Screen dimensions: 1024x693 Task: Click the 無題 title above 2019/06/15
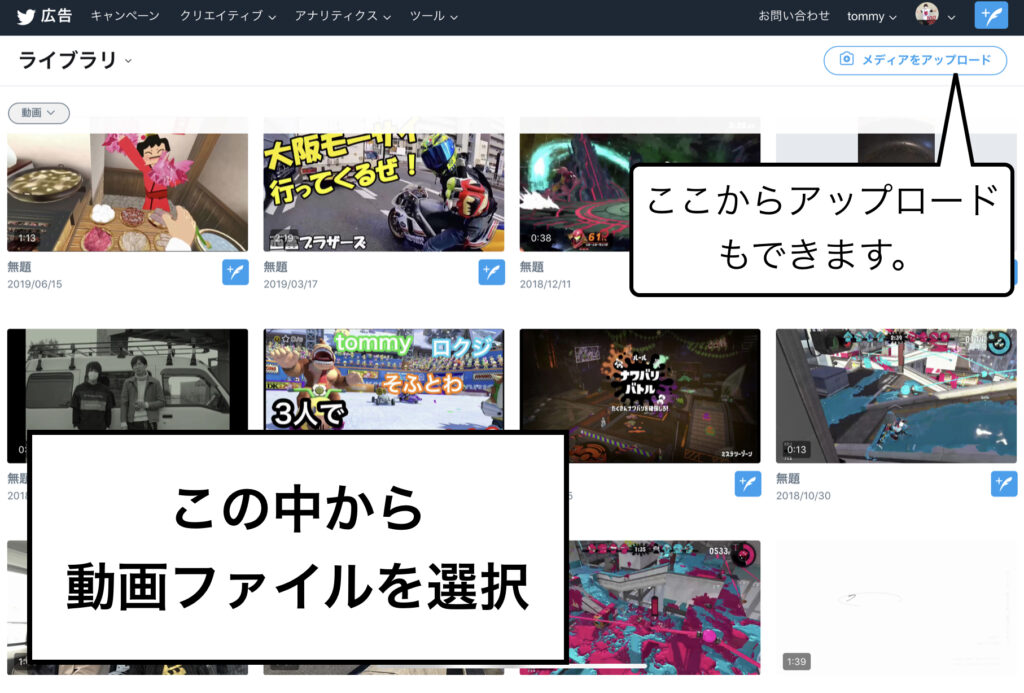click(19, 266)
